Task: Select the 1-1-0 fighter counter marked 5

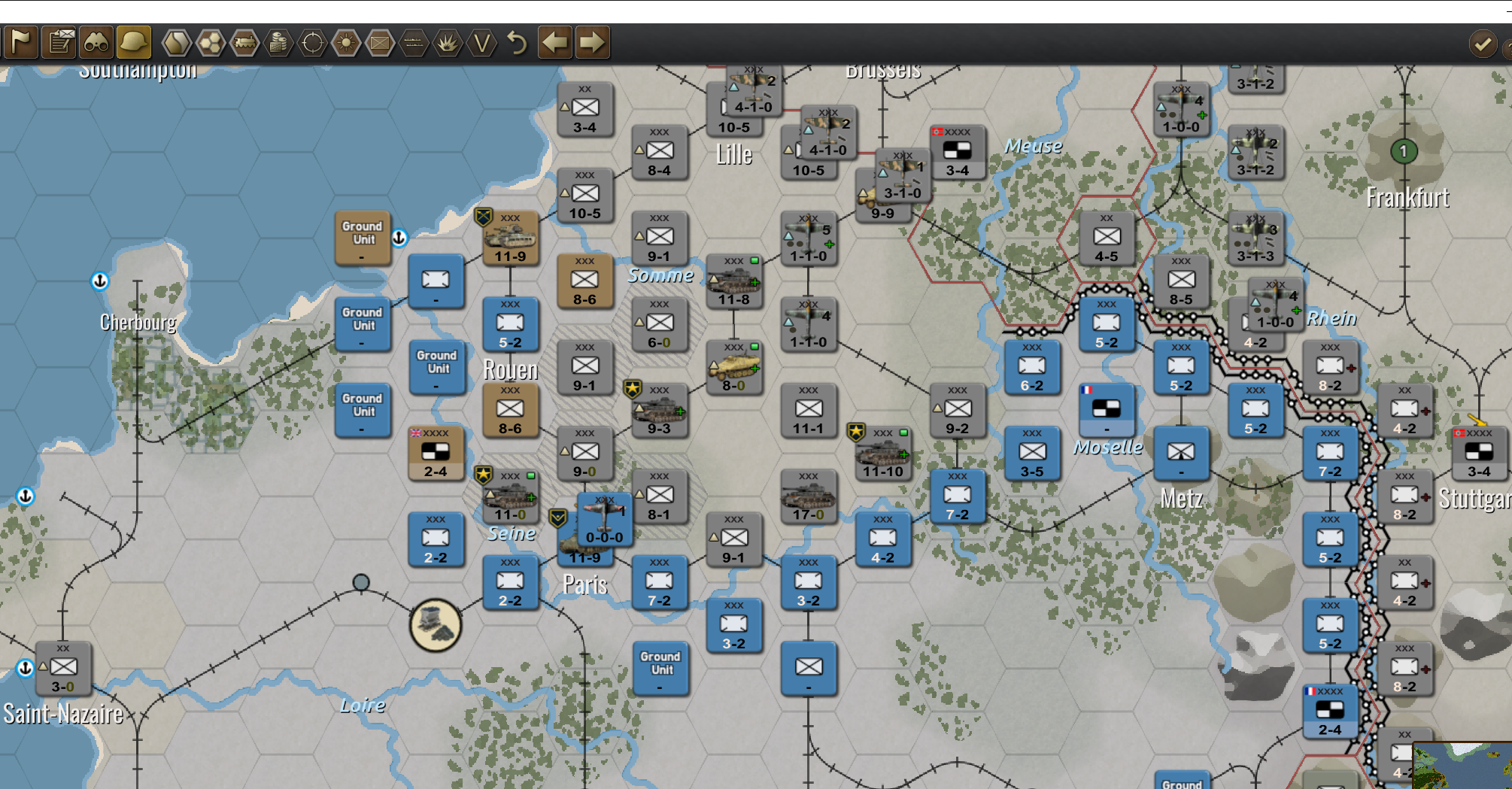Action: (808, 238)
